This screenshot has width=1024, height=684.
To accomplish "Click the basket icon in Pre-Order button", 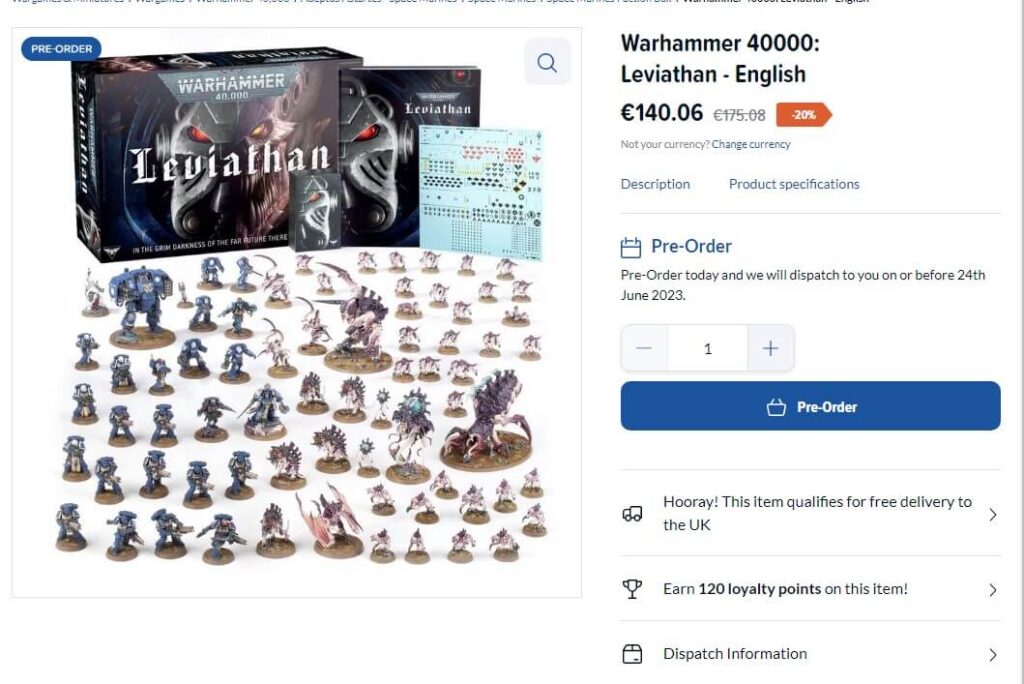I will tap(776, 407).
